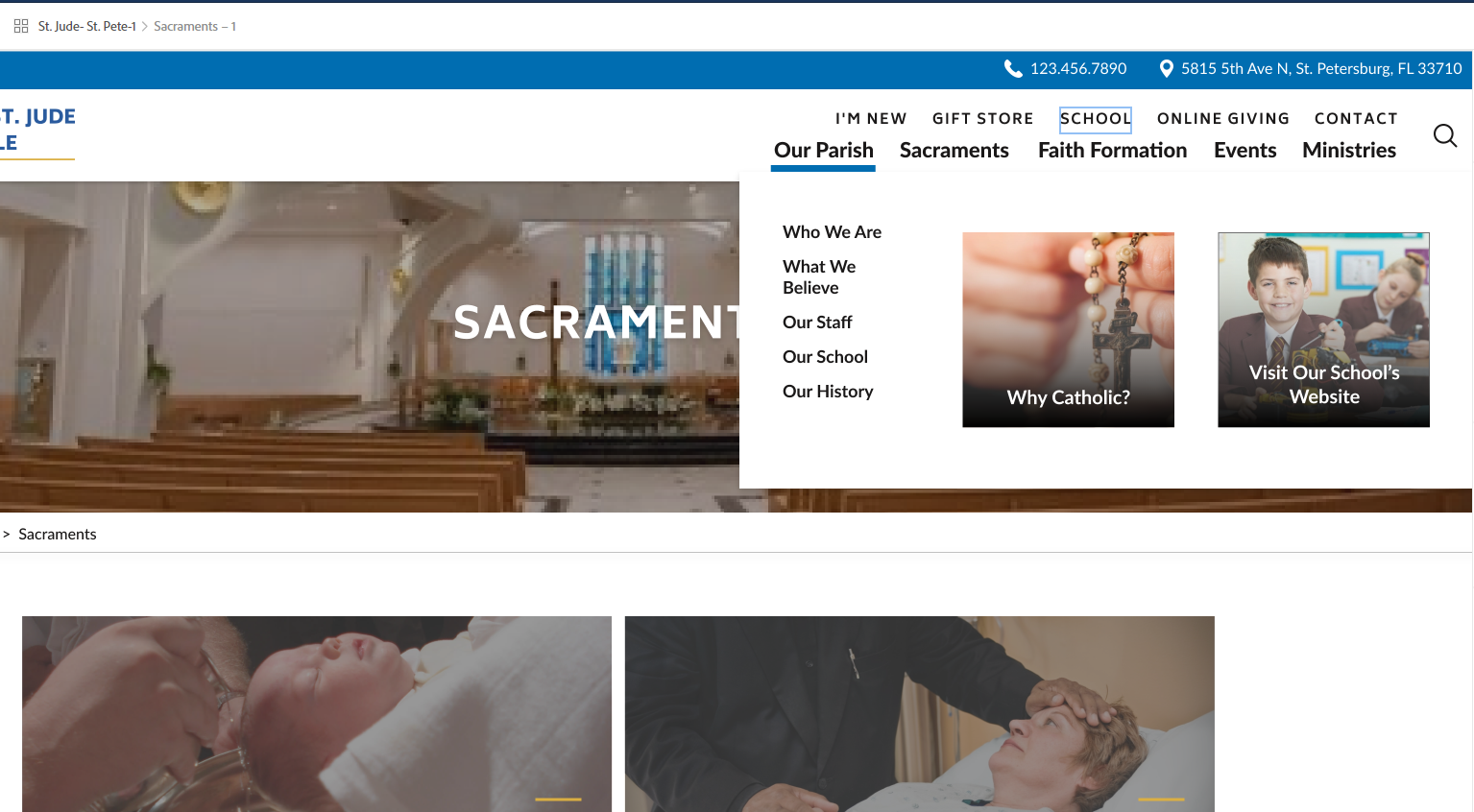Expand the Ministries menu

(x=1349, y=150)
